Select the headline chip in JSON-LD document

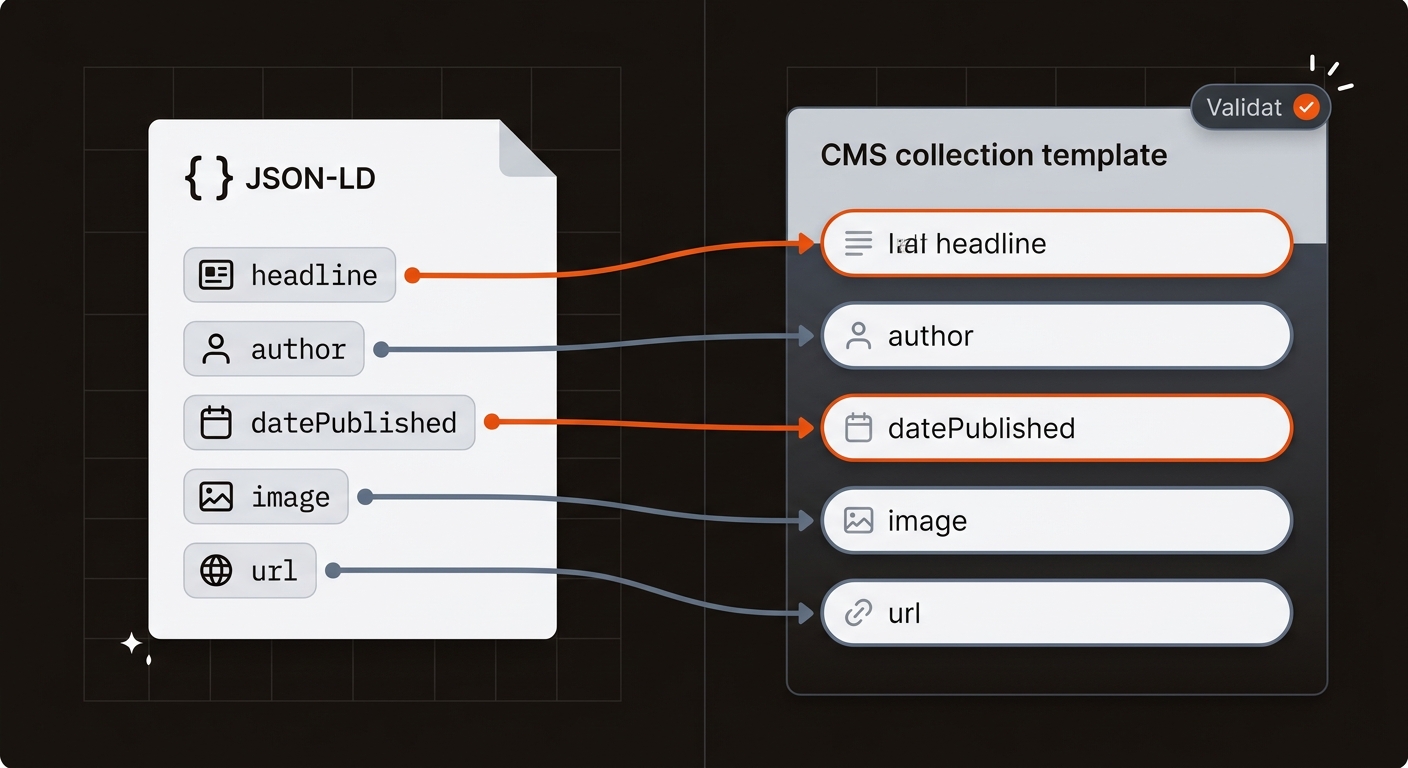pos(290,275)
